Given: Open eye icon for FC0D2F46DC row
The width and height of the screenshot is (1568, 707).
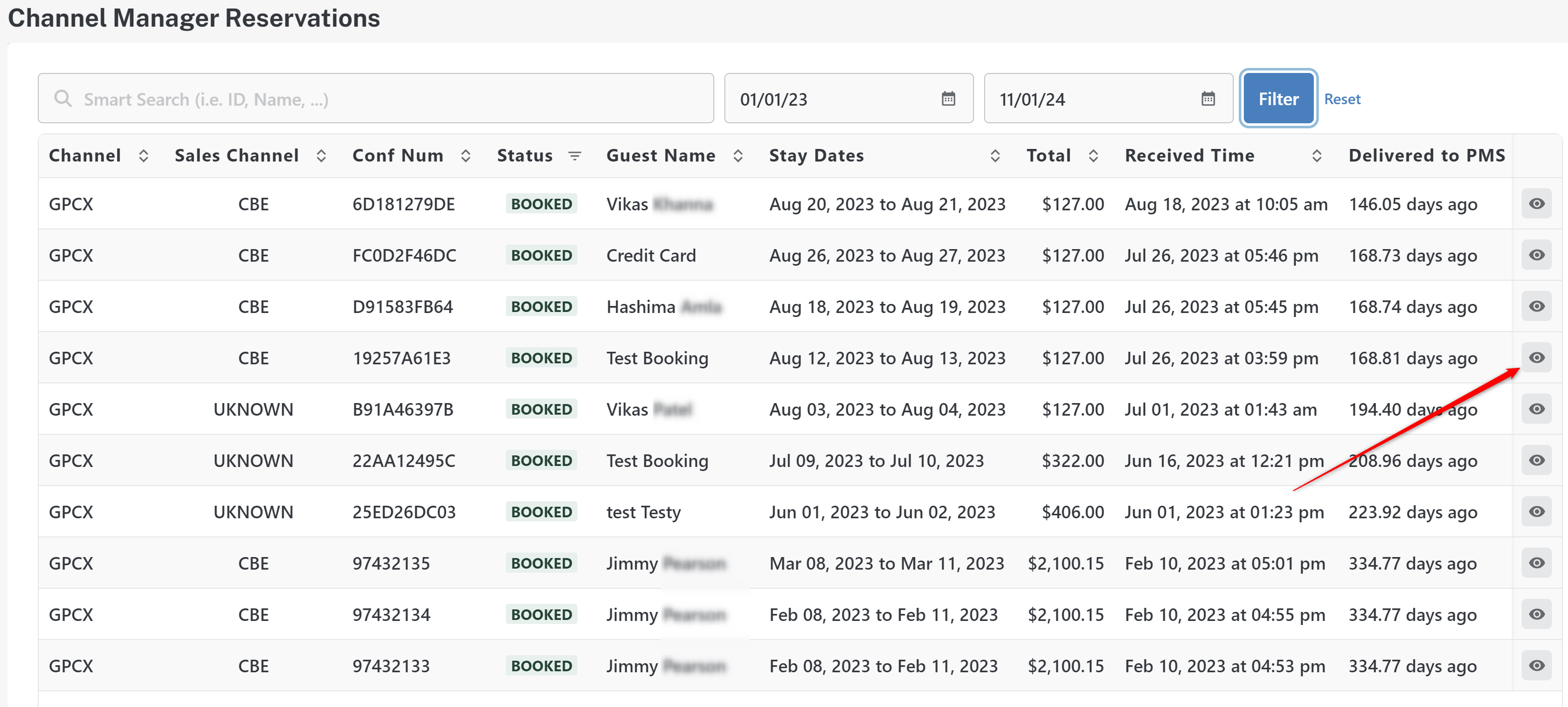Looking at the screenshot, I should coord(1536,255).
